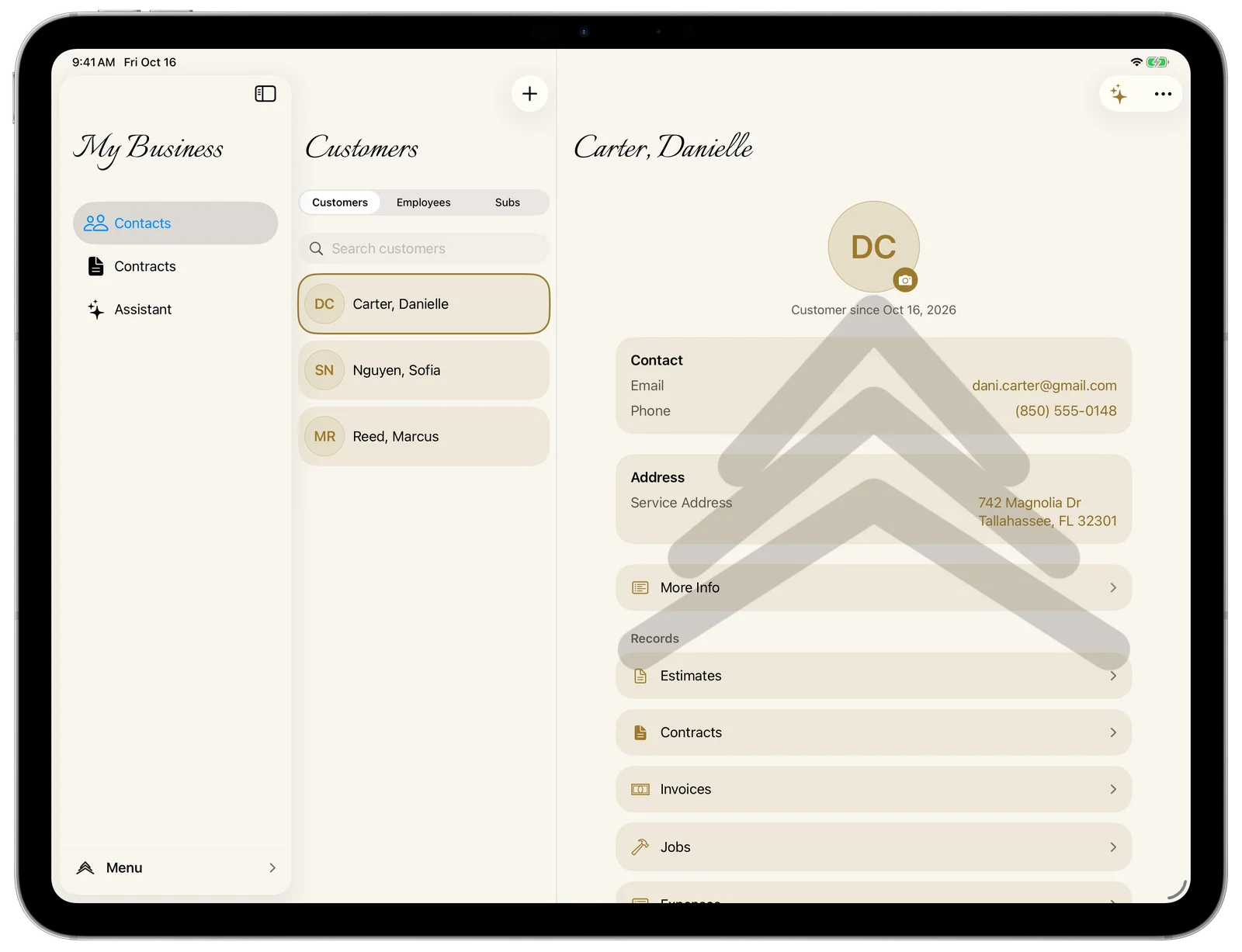Click the Carter, Danielle page title
The height and width of the screenshot is (952, 1242).
pos(664,147)
